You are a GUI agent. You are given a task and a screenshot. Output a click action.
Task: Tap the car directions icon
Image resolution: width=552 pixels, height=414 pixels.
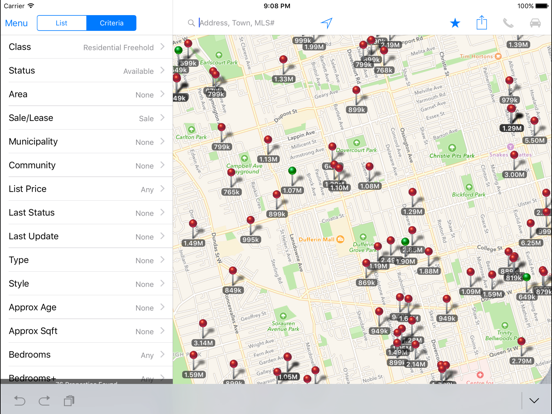point(535,23)
